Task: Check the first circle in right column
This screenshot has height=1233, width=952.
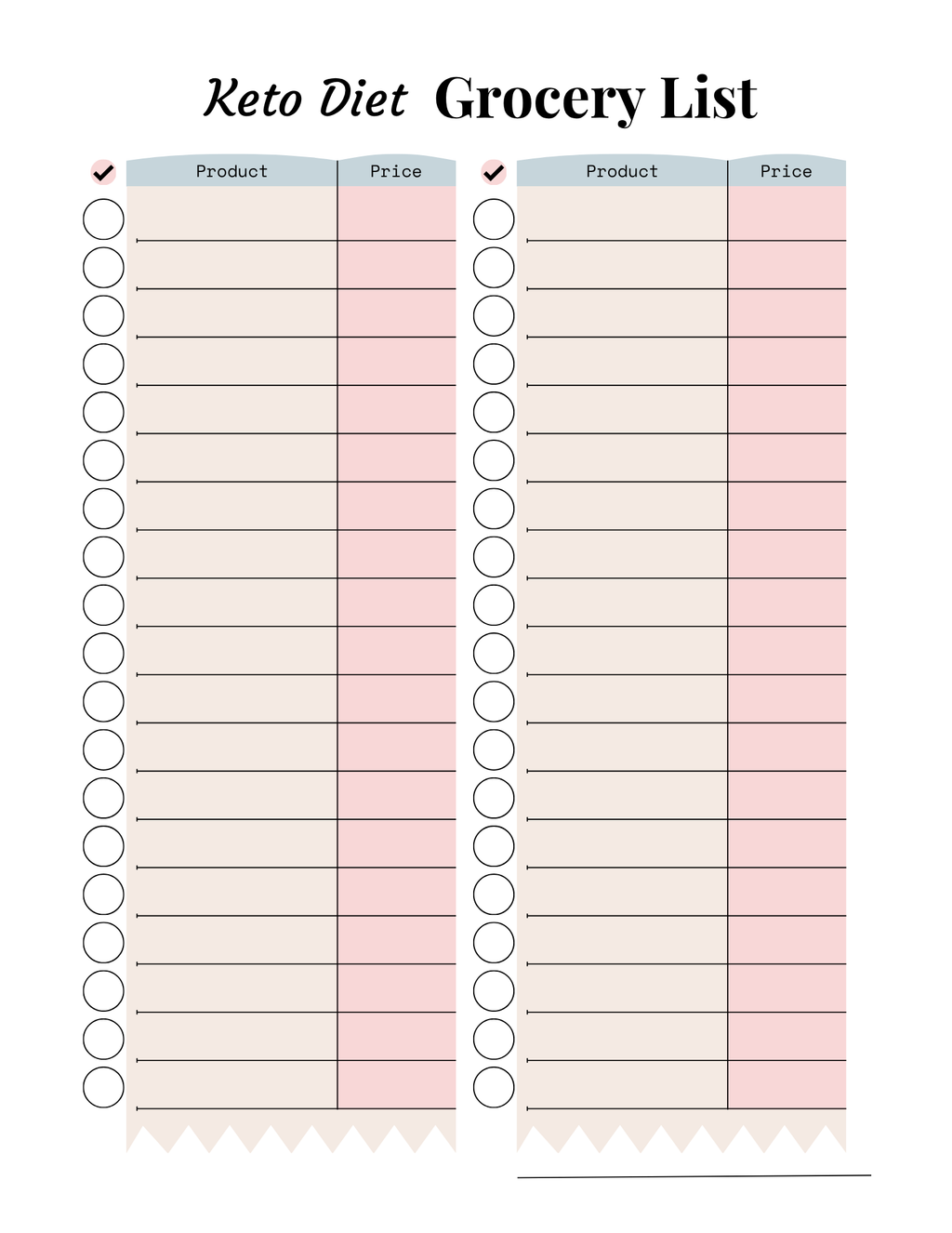Action: [494, 219]
